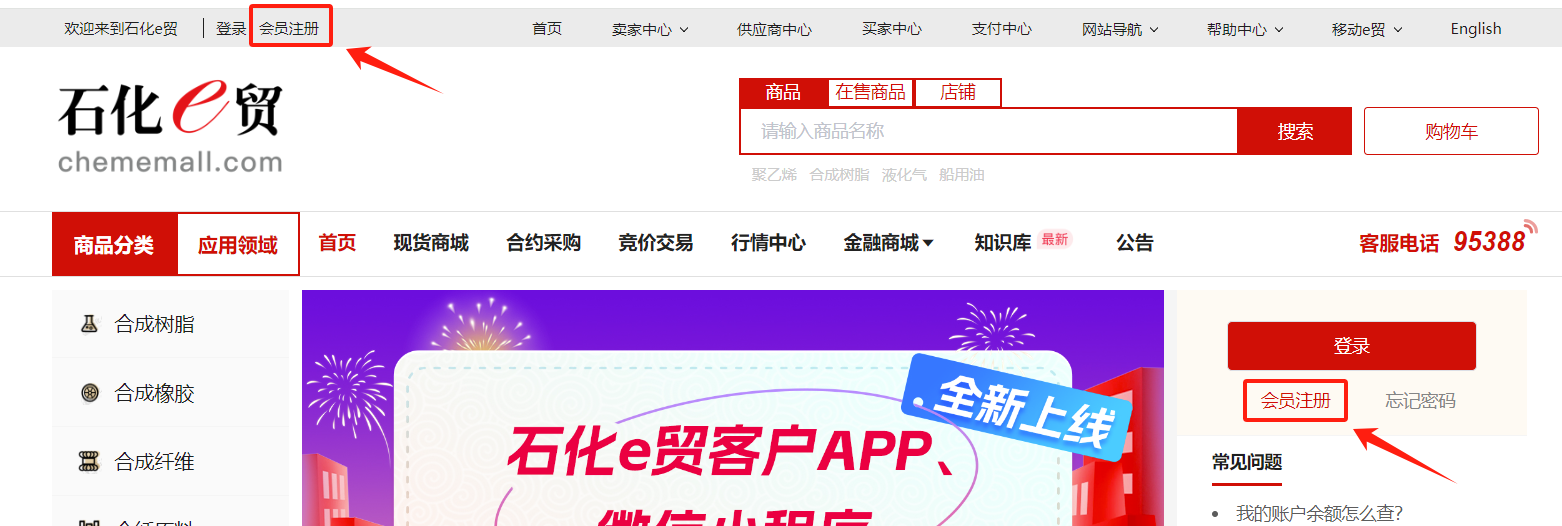The image size is (1562, 526).
Task: Open the 金融商城 dropdown menu
Action: coord(888,242)
